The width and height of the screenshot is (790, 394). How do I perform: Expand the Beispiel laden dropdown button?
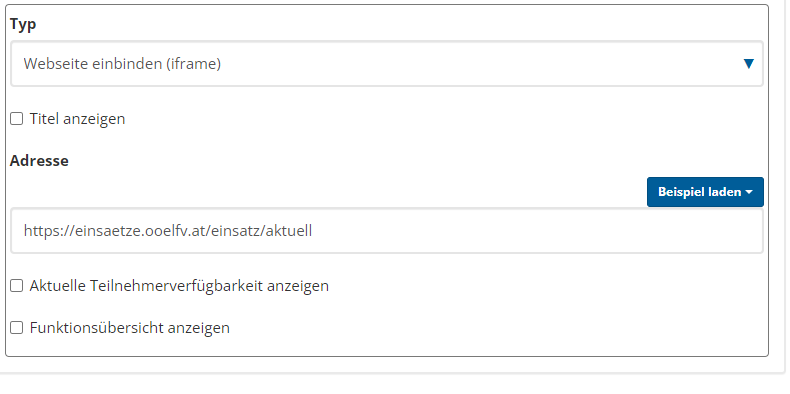pyautogui.click(x=705, y=192)
